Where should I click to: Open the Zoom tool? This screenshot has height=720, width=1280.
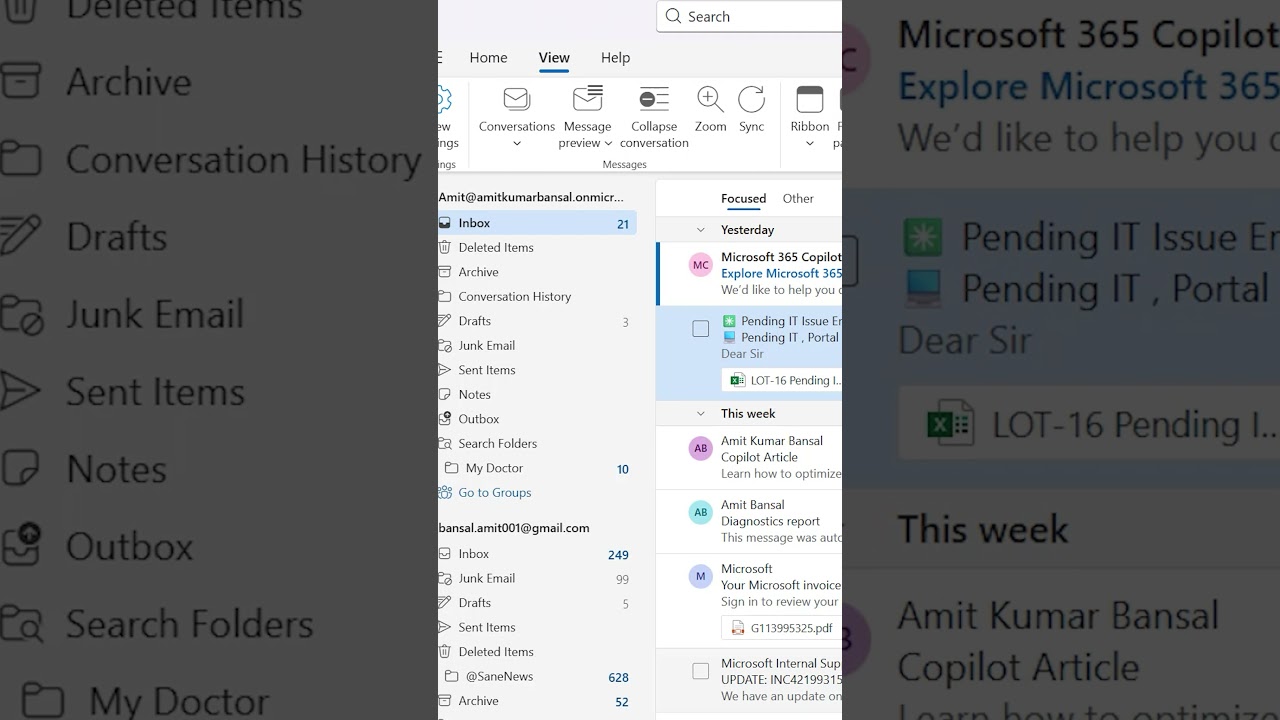[x=710, y=109]
